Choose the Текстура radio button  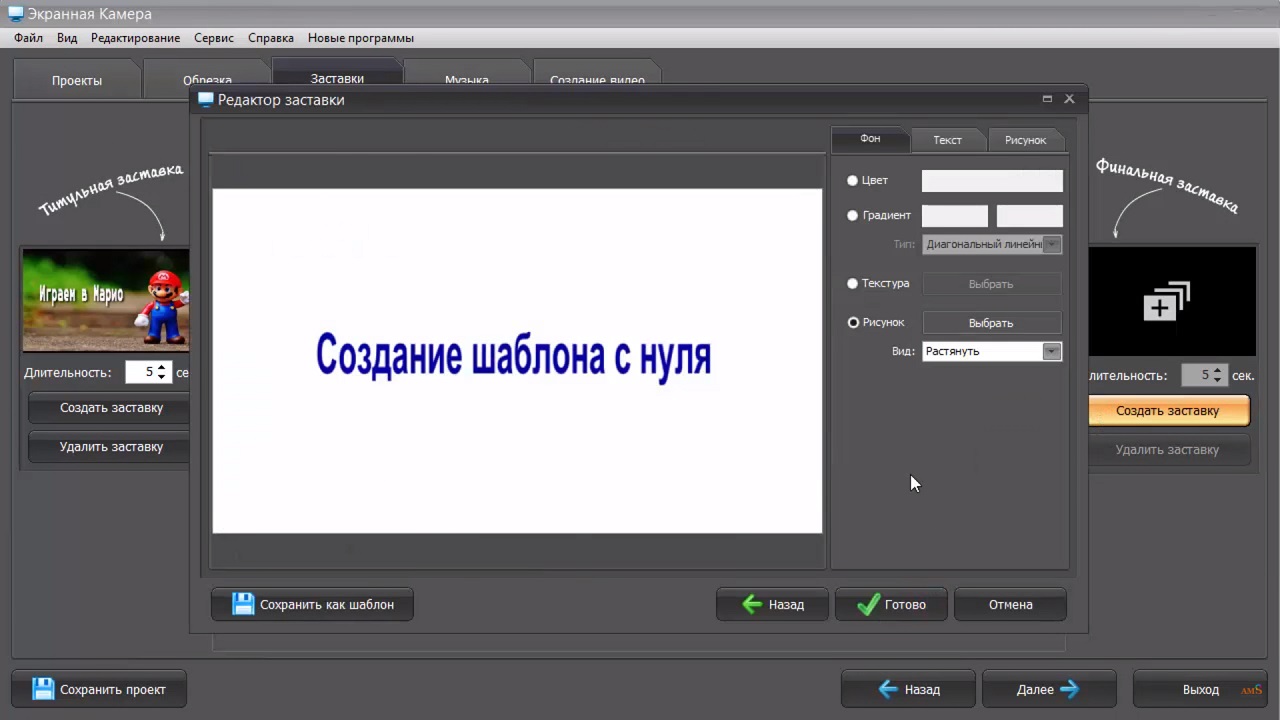(853, 284)
